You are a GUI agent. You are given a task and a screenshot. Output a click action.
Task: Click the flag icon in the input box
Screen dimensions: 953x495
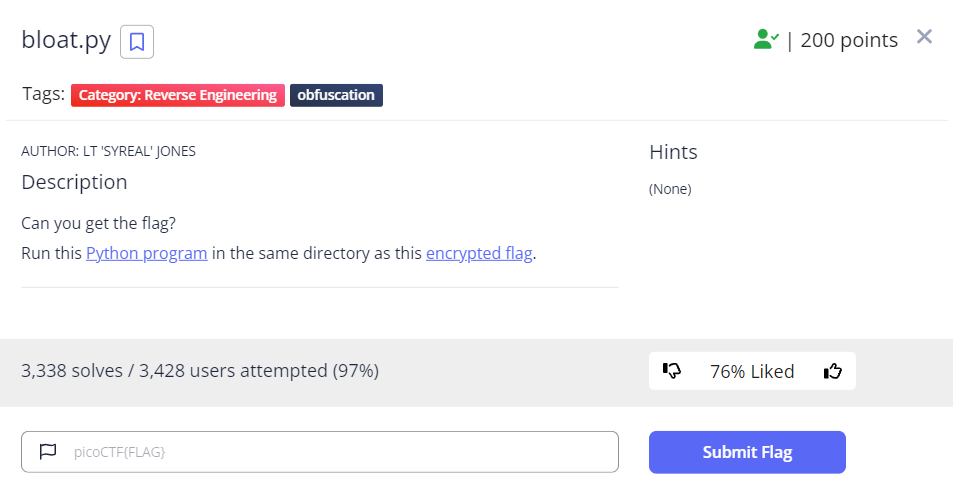click(x=48, y=451)
